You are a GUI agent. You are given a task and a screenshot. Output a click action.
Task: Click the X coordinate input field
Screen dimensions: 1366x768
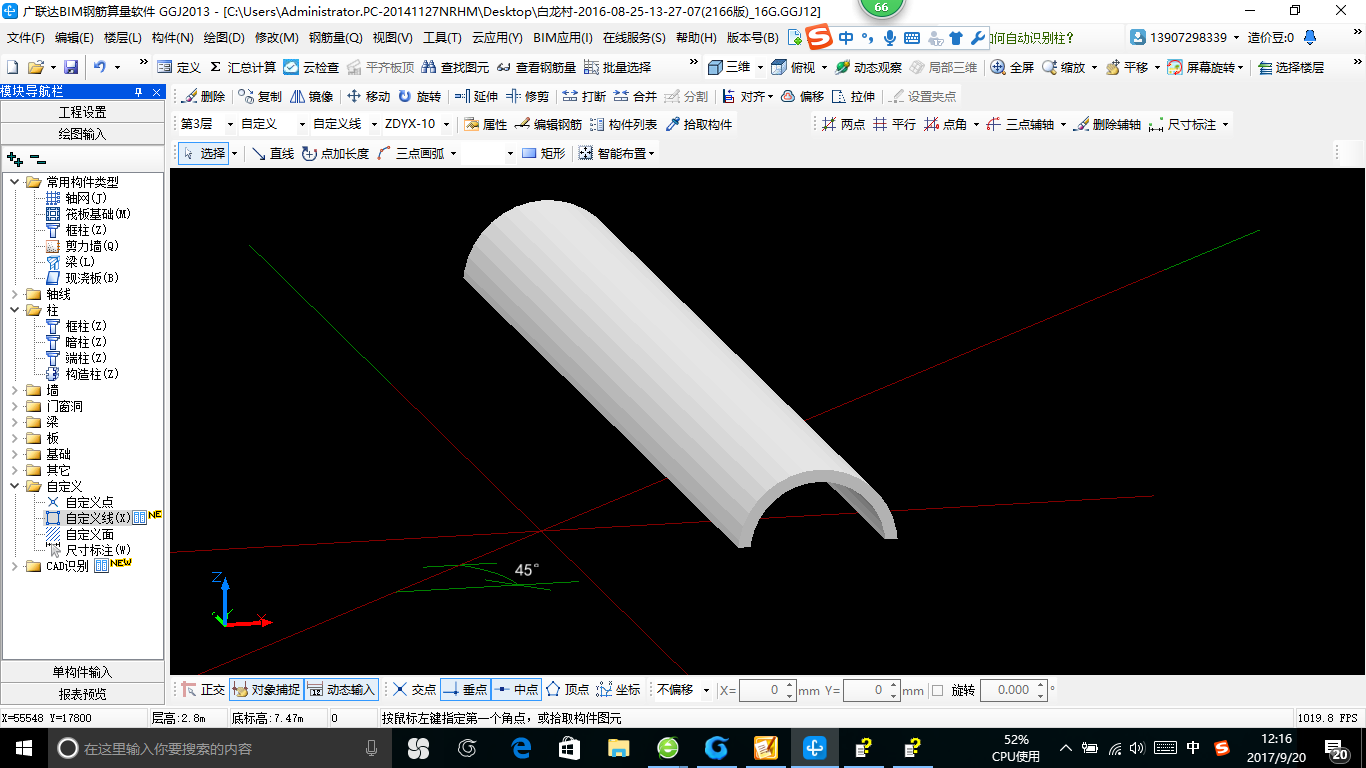(761, 690)
